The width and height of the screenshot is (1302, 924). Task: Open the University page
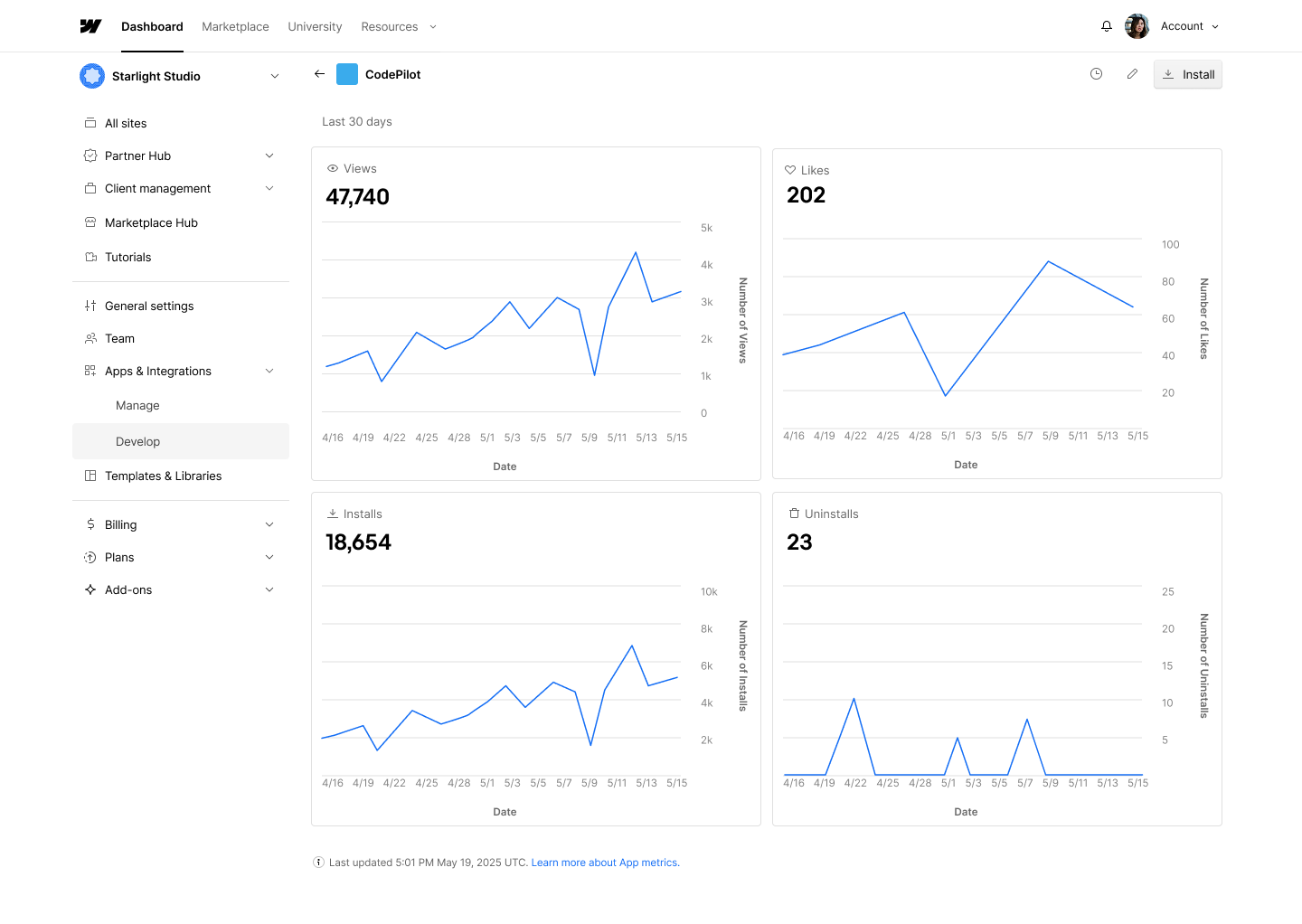(315, 26)
